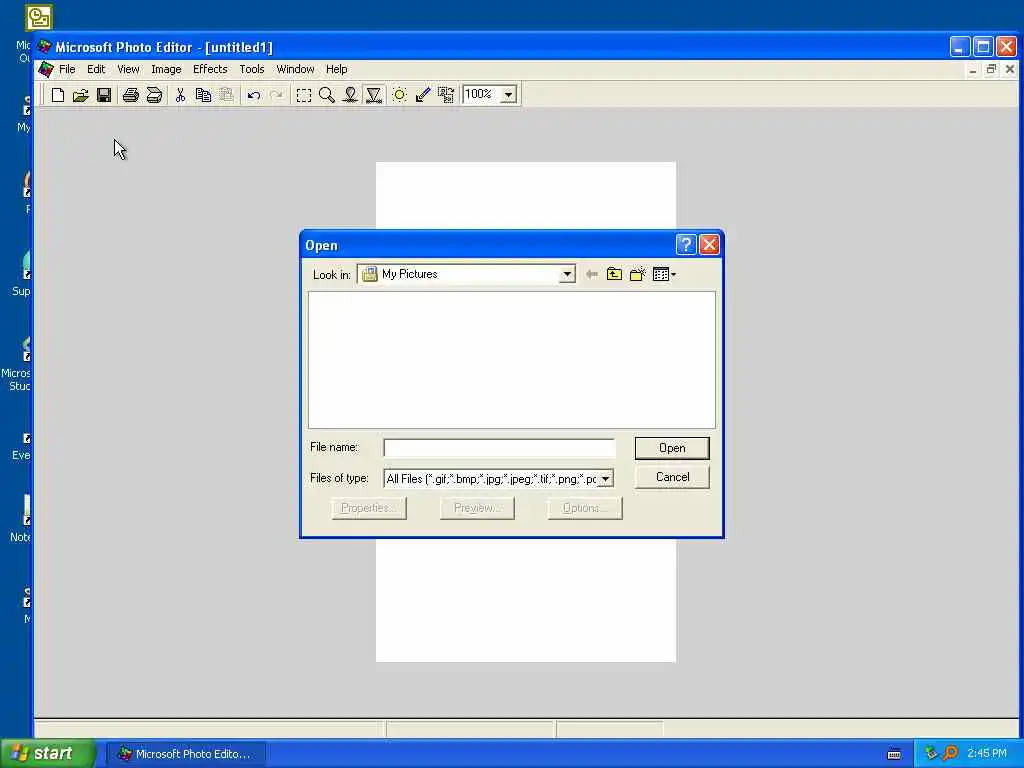Screen dimensions: 1024x768
Task: Expand the Files of type dropdown
Action: [x=605, y=479]
